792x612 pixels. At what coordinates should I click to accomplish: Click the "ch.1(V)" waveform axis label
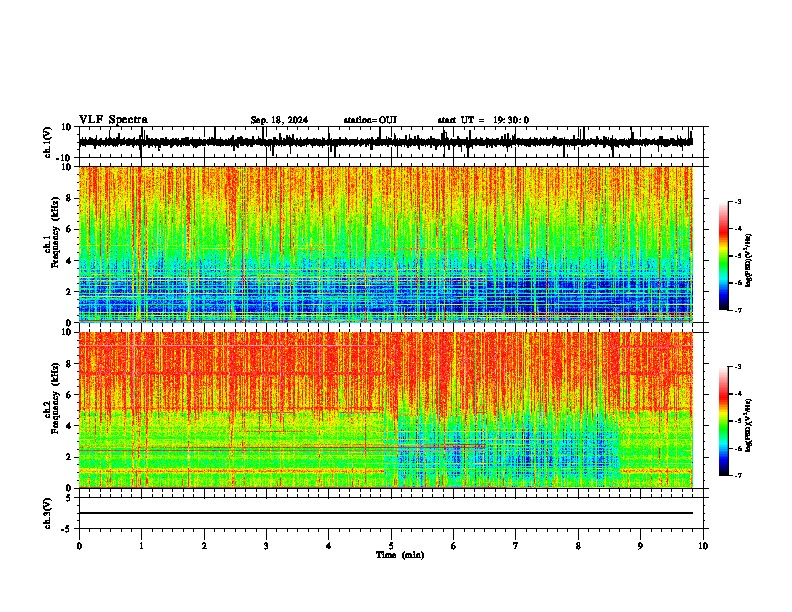click(x=48, y=142)
